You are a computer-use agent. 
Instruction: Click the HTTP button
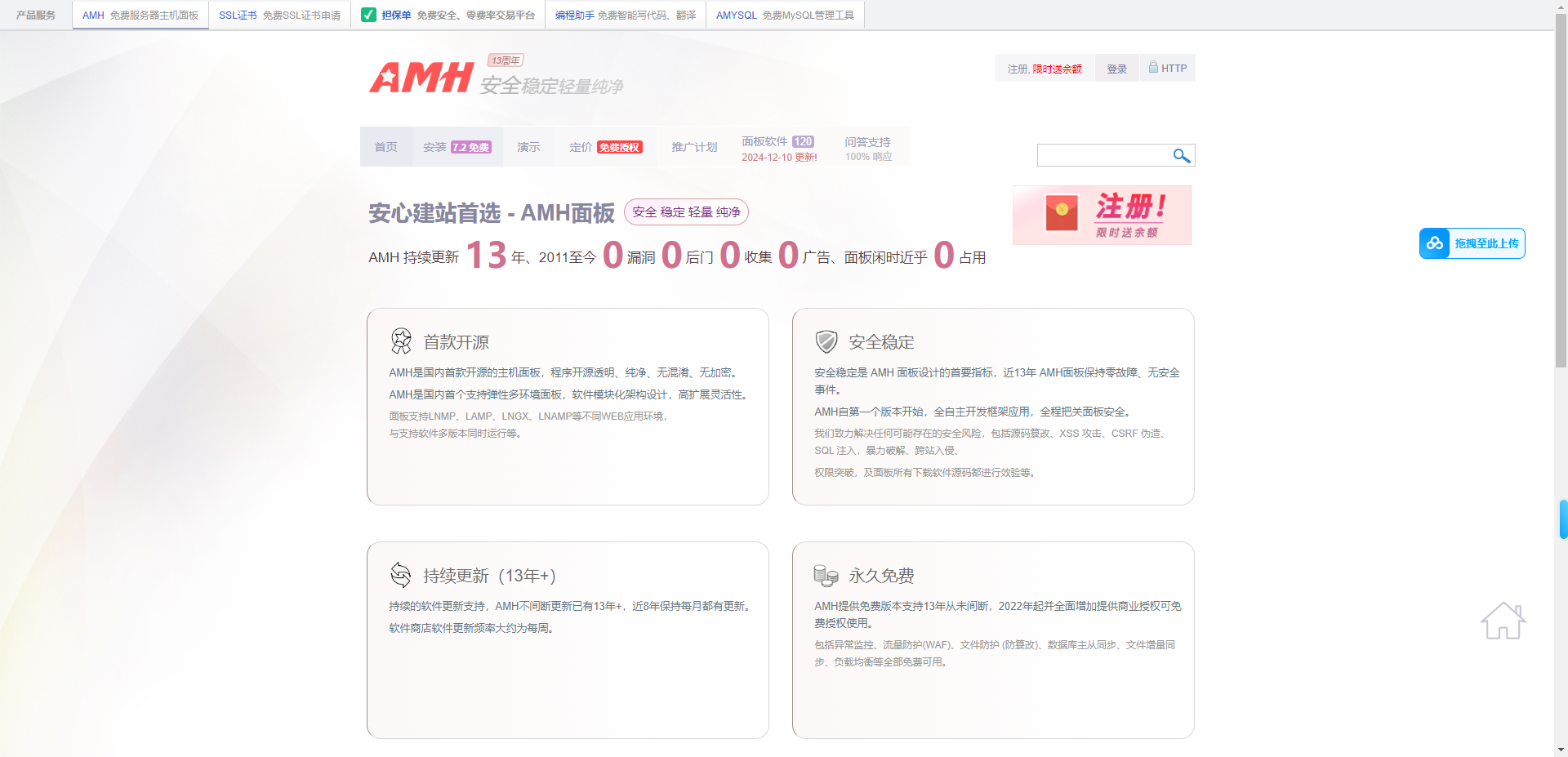[x=1168, y=68]
